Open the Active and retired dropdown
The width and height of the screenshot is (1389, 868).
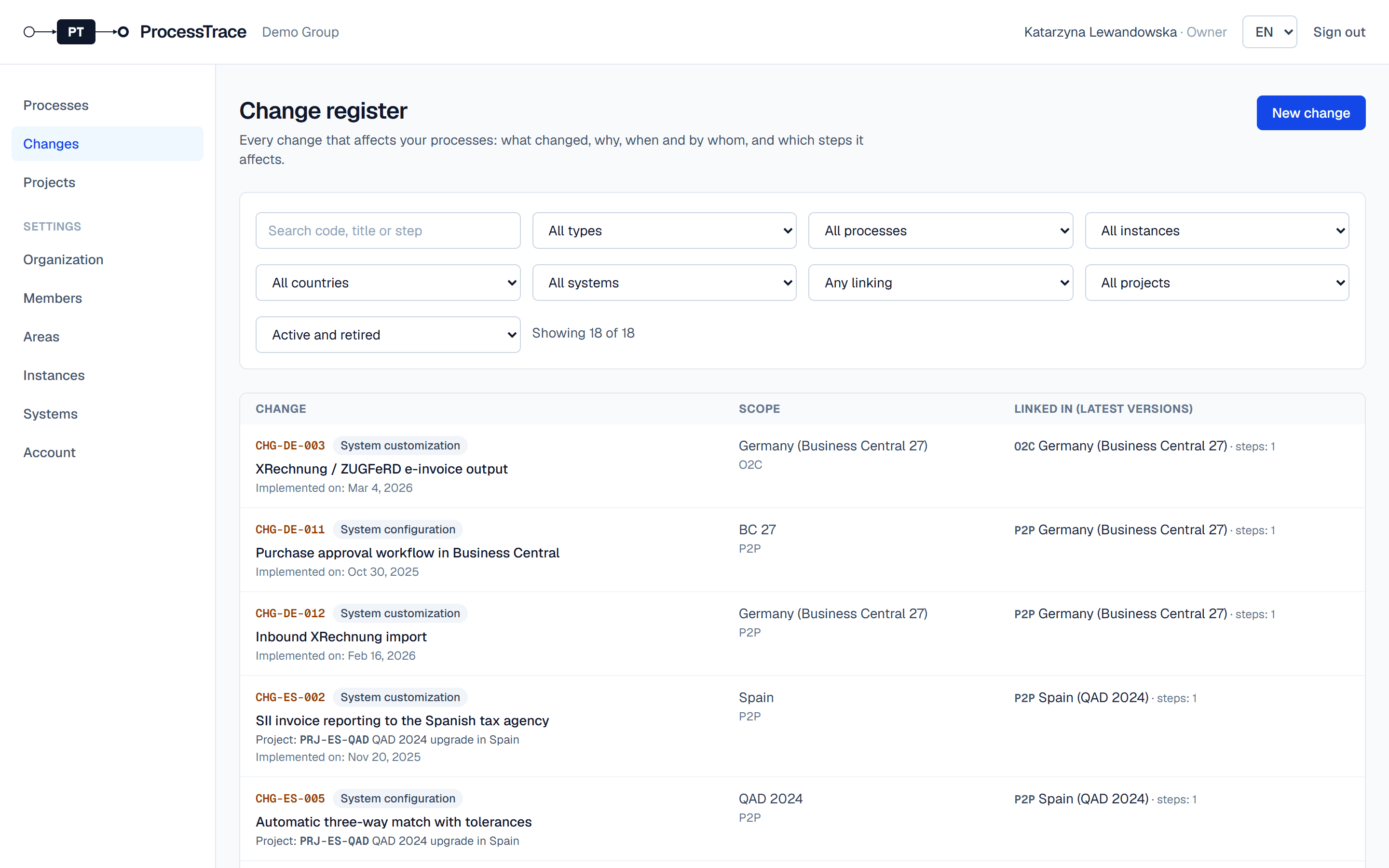tap(388, 335)
